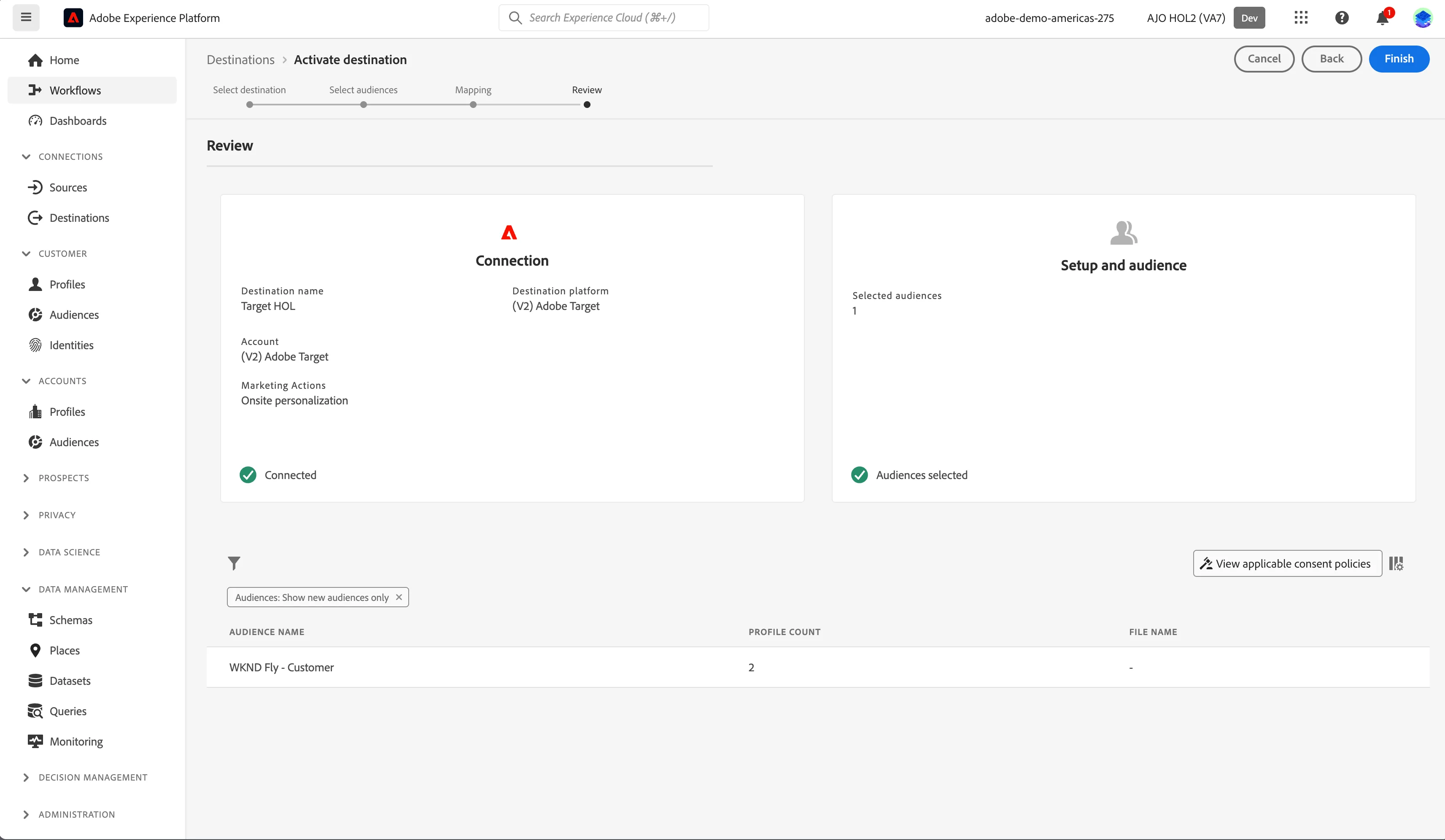The image size is (1445, 840).
Task: Toggle the hamburger navigation menu
Action: 26,17
